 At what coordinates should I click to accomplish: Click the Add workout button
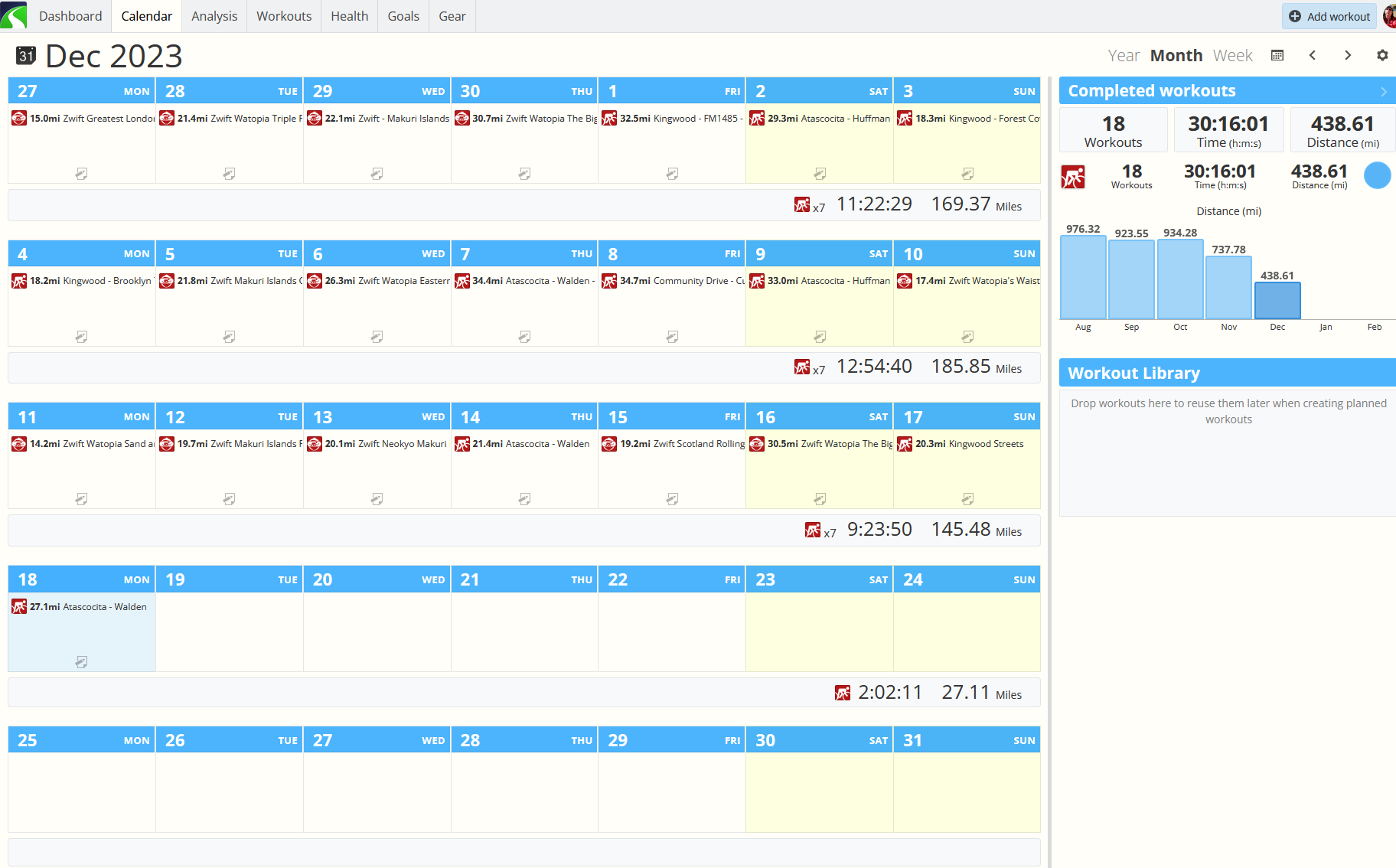[x=1329, y=16]
